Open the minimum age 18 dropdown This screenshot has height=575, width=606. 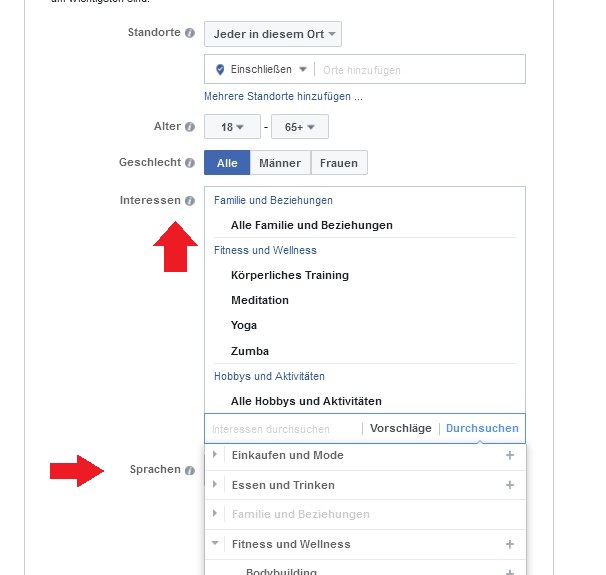232,127
